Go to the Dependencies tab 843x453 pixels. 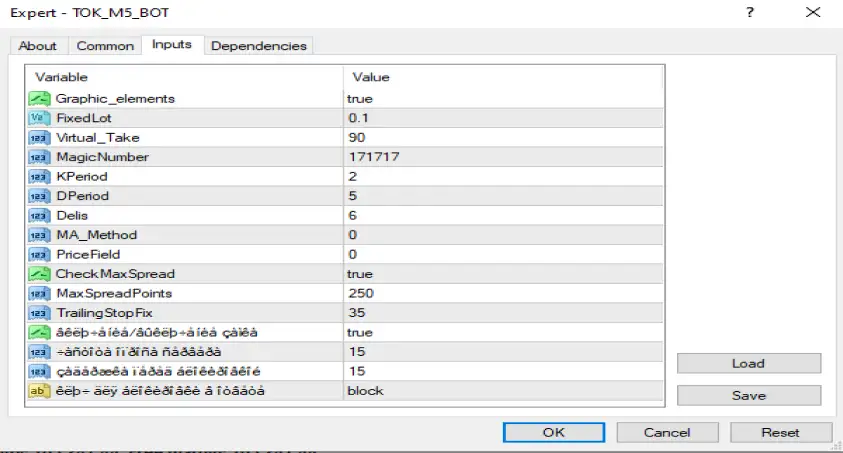tap(260, 46)
